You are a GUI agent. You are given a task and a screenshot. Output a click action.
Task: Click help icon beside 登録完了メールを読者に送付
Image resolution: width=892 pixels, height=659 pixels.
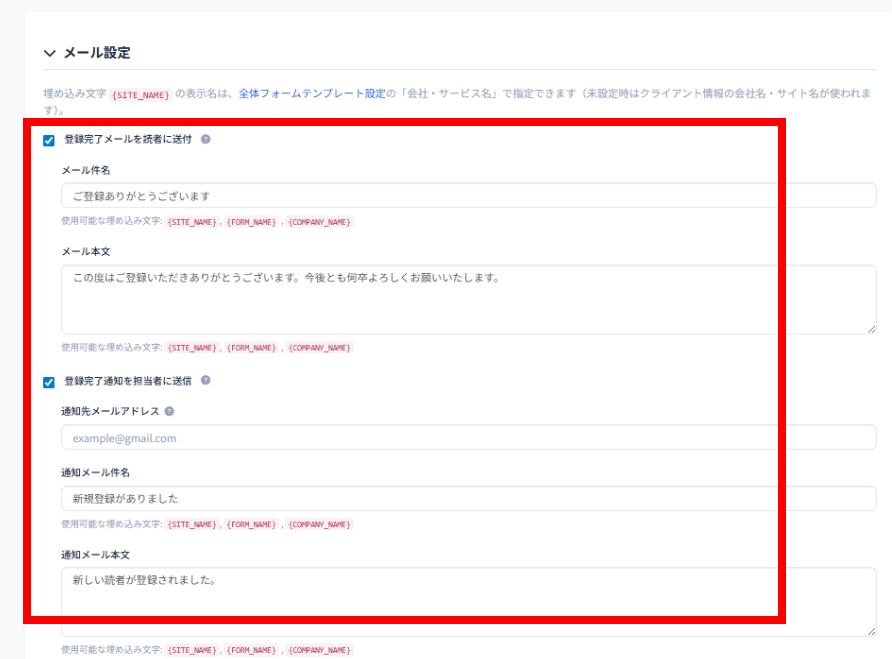click(205, 140)
